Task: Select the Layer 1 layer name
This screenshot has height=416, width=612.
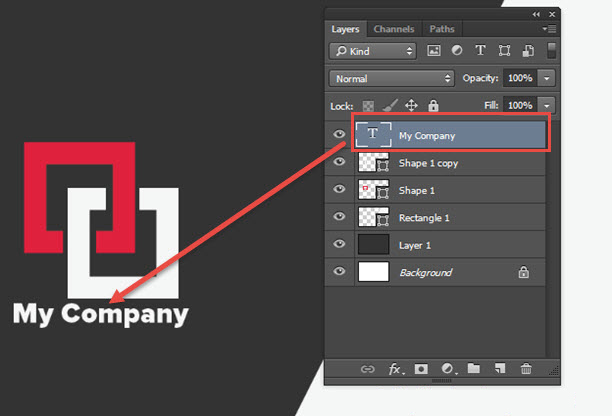Action: coord(415,245)
